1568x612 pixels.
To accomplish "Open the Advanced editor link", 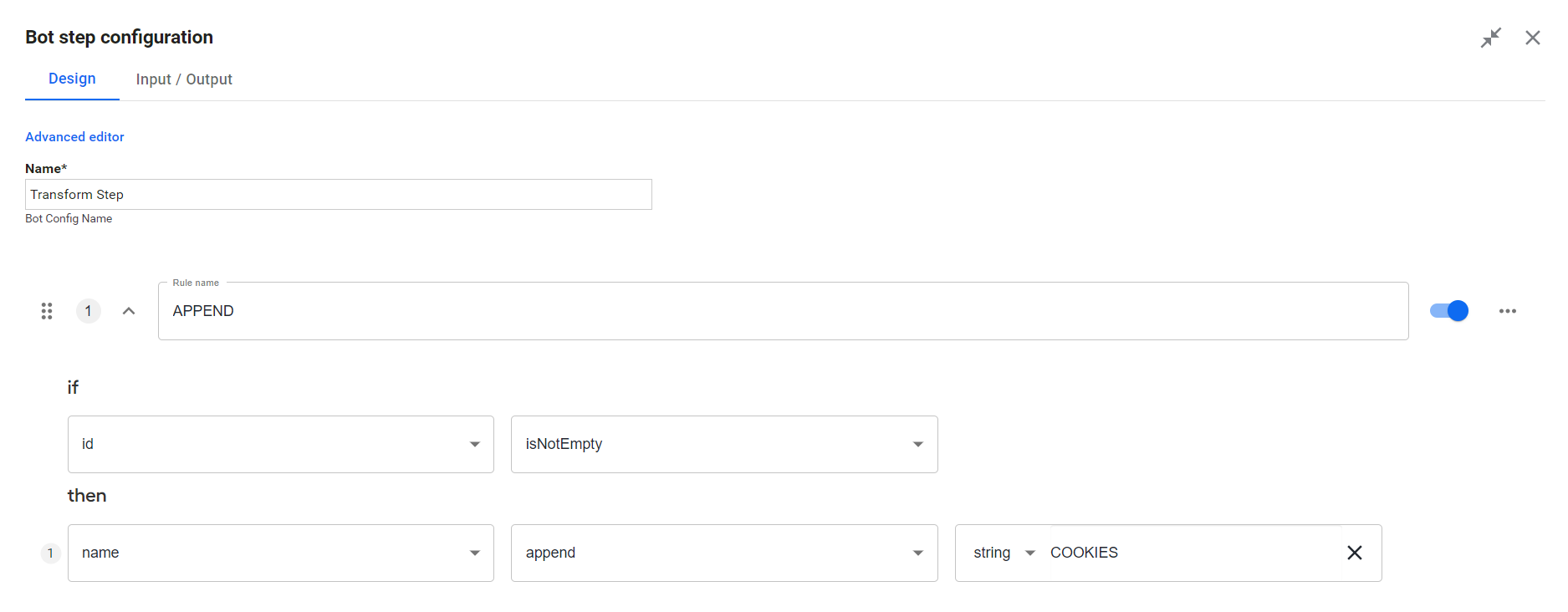I will pyautogui.click(x=74, y=137).
